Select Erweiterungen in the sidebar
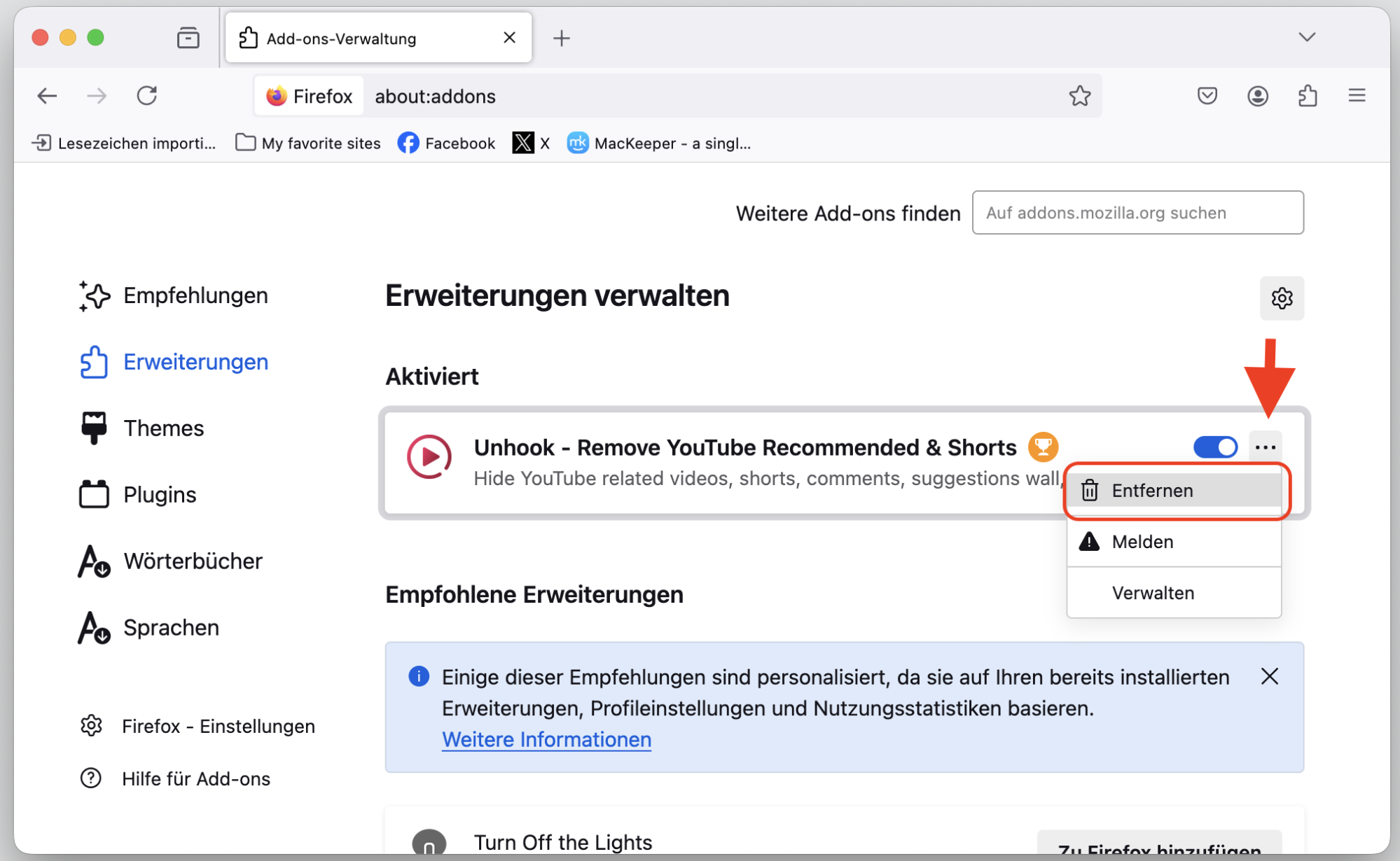 pos(173,362)
